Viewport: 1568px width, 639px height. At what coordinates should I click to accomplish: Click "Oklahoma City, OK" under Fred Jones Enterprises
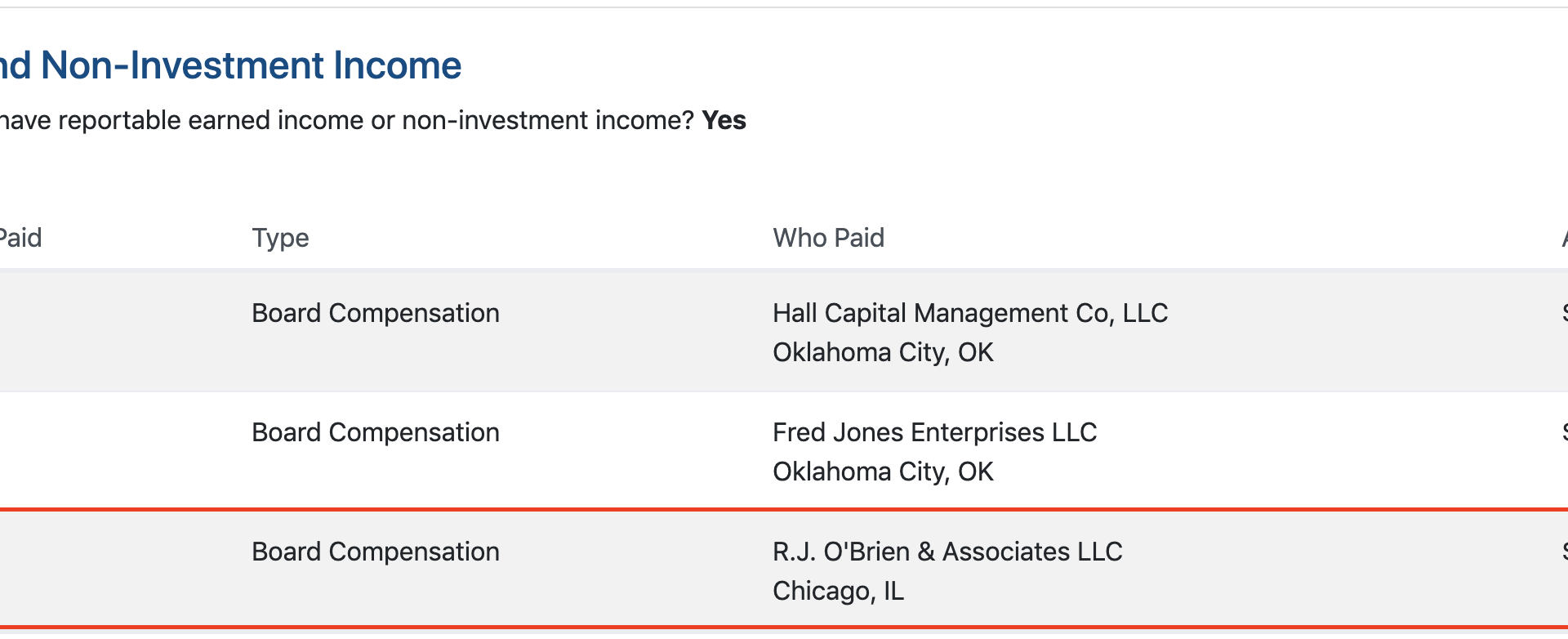tap(883, 471)
